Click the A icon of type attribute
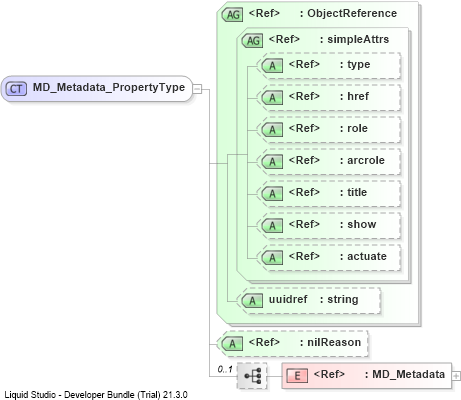Viewport: 461px width, 400px height. 272,66
